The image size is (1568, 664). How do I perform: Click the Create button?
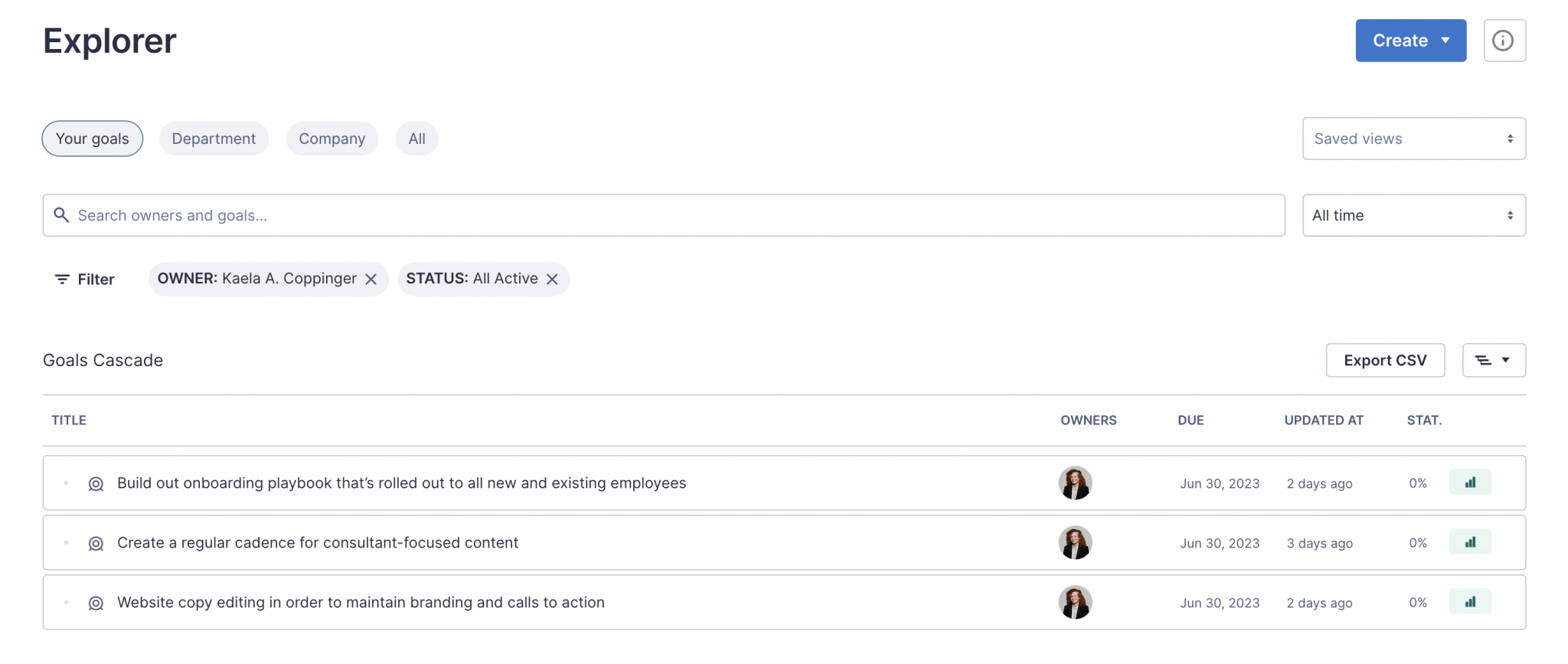click(x=1410, y=41)
